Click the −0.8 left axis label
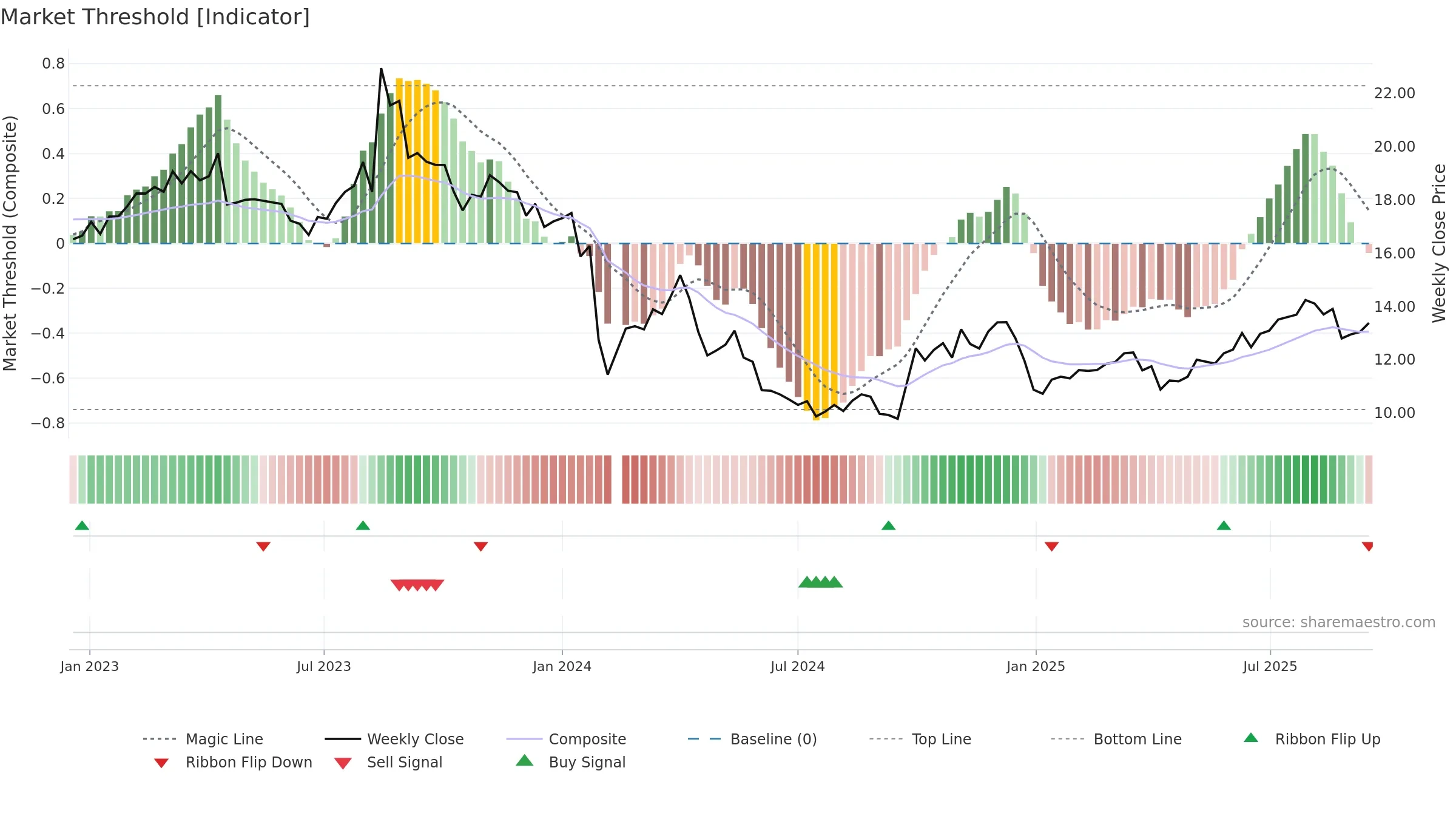1456x819 pixels. [48, 423]
